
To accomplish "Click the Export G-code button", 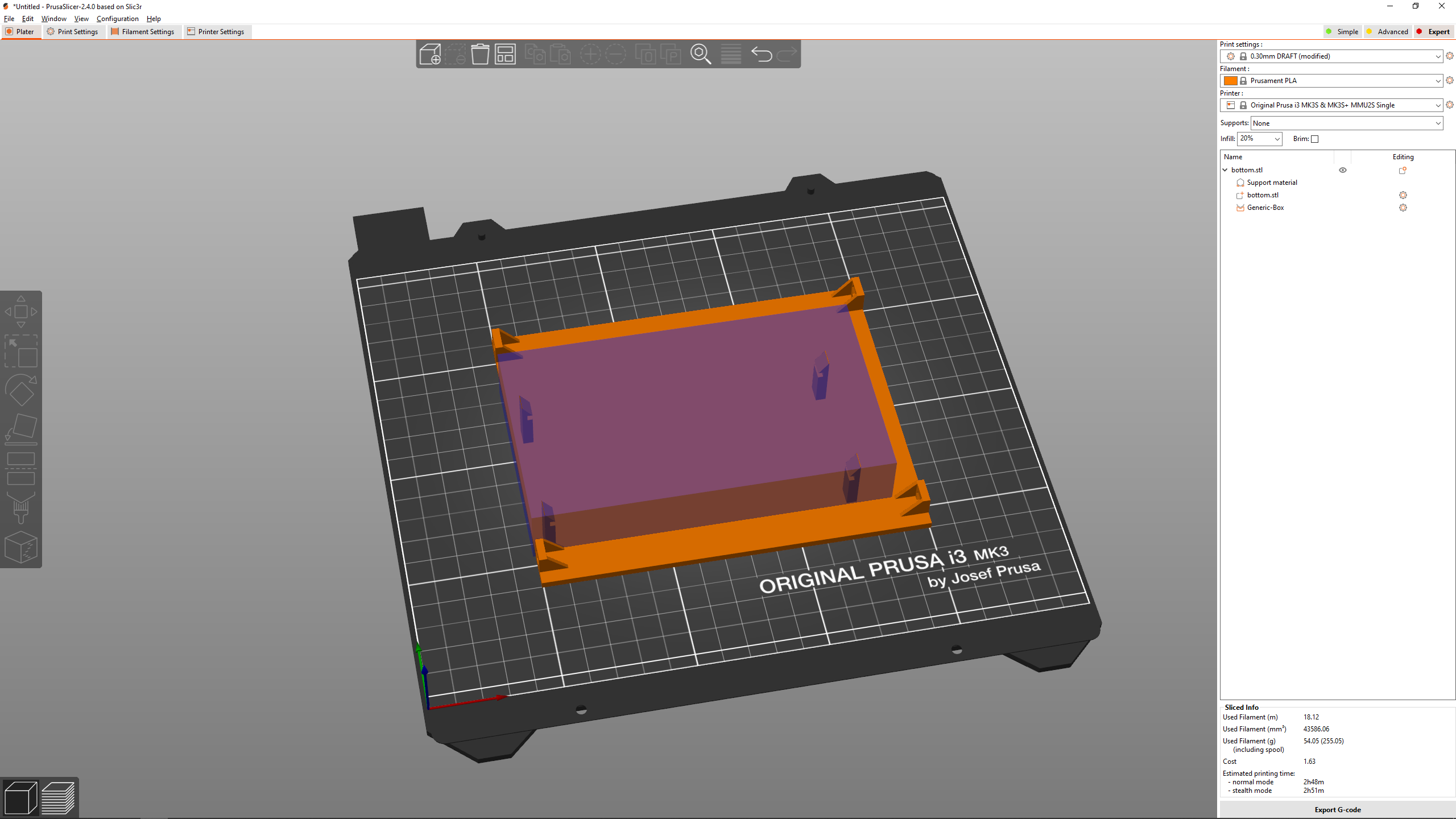I will coord(1337,809).
